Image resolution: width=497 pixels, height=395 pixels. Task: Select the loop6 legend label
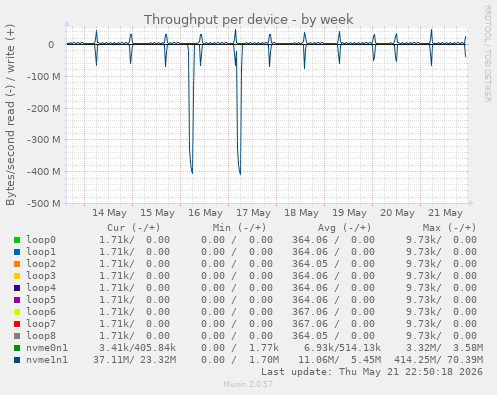pyautogui.click(x=41, y=312)
